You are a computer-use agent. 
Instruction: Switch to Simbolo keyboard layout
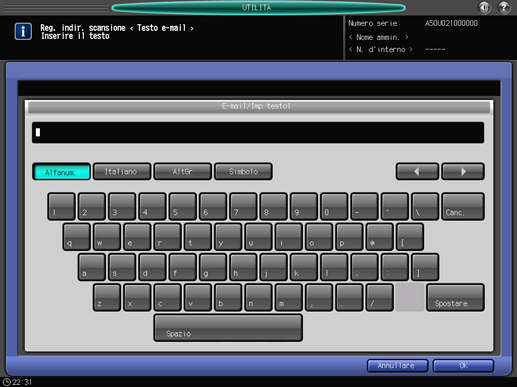(243, 171)
